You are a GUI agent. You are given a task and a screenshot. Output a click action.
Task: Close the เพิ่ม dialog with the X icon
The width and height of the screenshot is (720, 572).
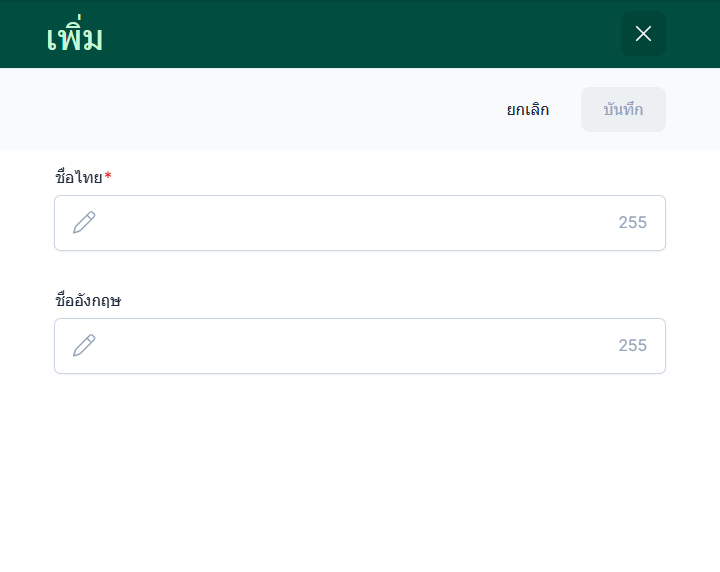pyautogui.click(x=643, y=34)
